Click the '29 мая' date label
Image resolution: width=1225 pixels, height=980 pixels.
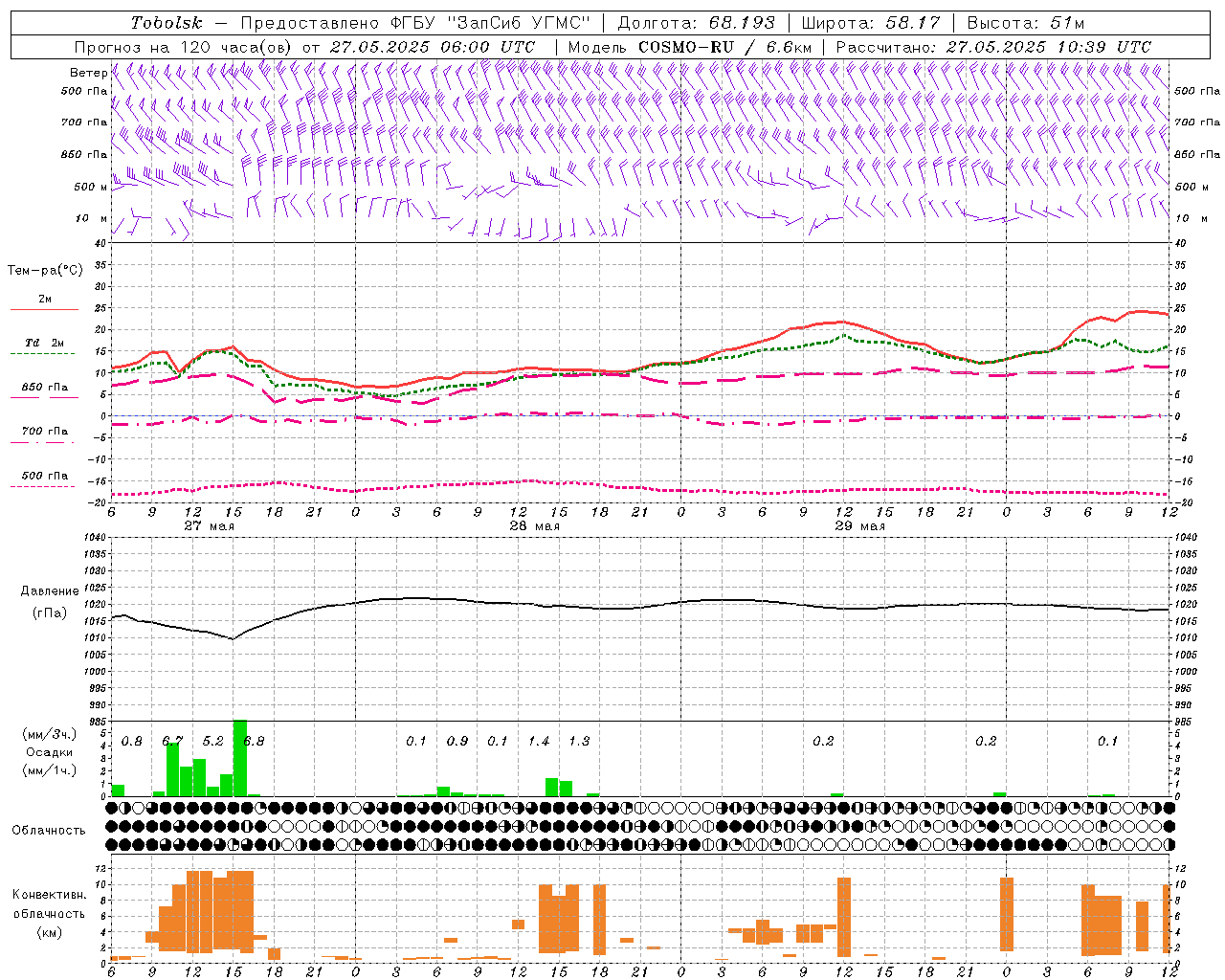point(860,526)
